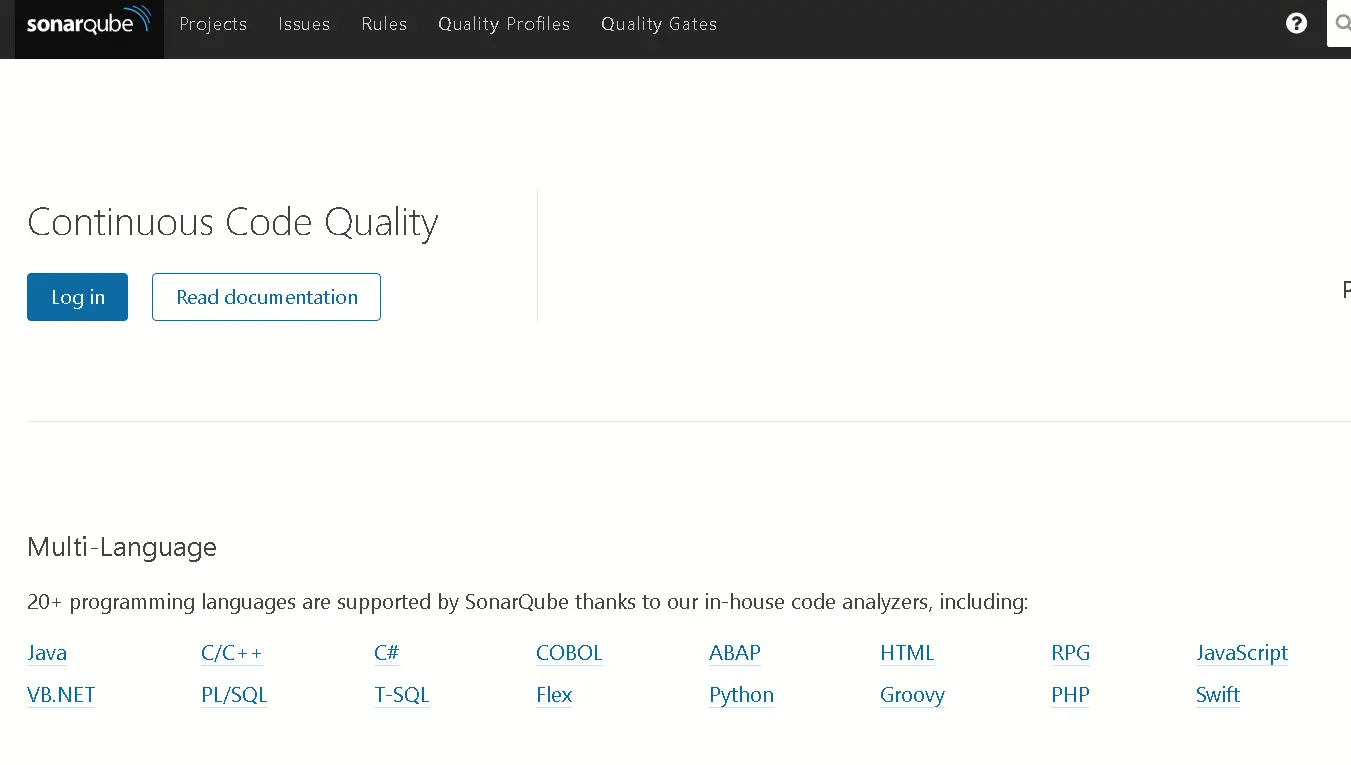Click the search magnifier icon

tap(1342, 24)
